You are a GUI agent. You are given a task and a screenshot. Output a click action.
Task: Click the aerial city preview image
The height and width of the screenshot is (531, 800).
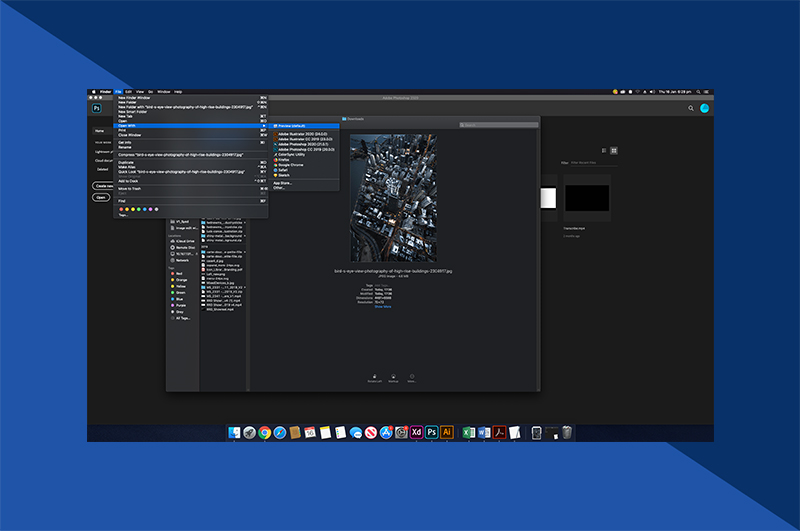pyautogui.click(x=393, y=198)
